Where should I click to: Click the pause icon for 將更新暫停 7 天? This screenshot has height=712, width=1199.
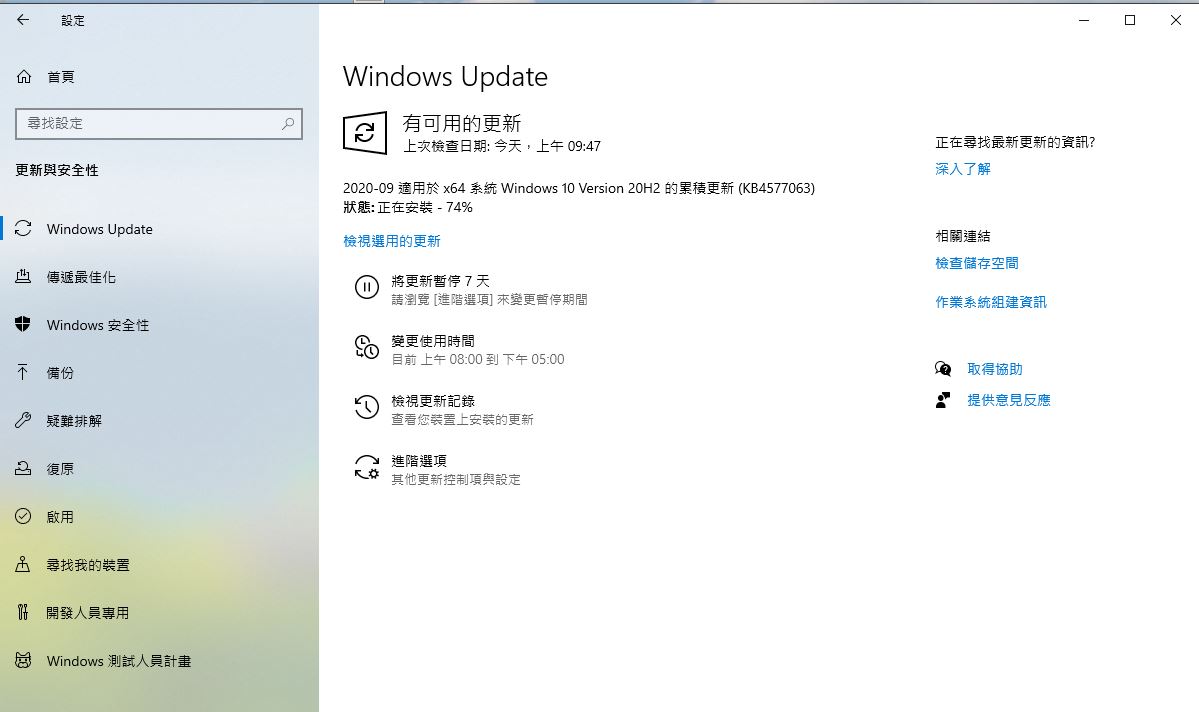(x=366, y=288)
